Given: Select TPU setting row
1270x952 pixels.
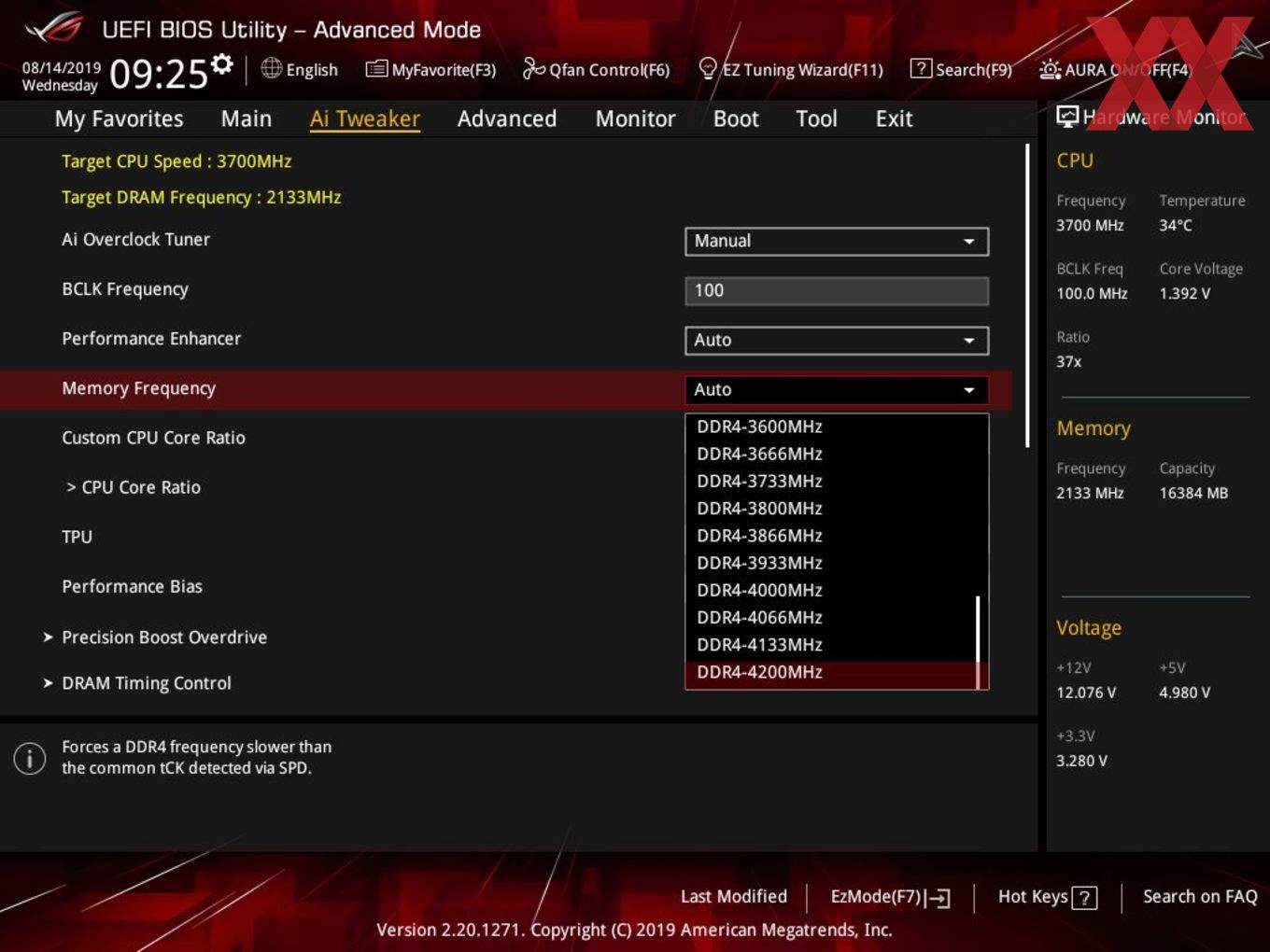Looking at the screenshot, I should [78, 537].
